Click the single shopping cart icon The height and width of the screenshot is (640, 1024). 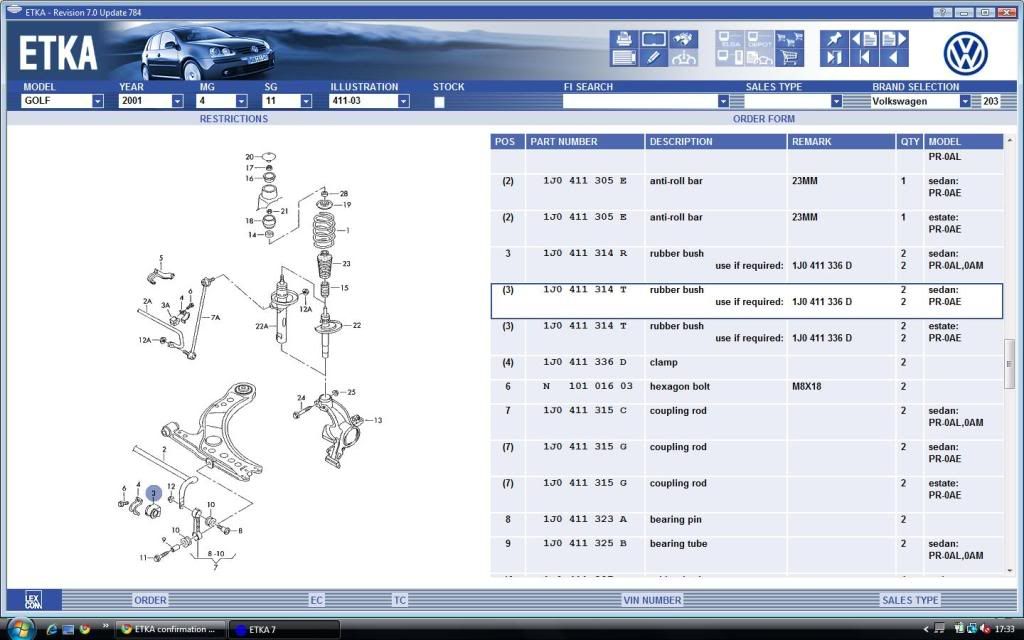pyautogui.click(x=790, y=58)
